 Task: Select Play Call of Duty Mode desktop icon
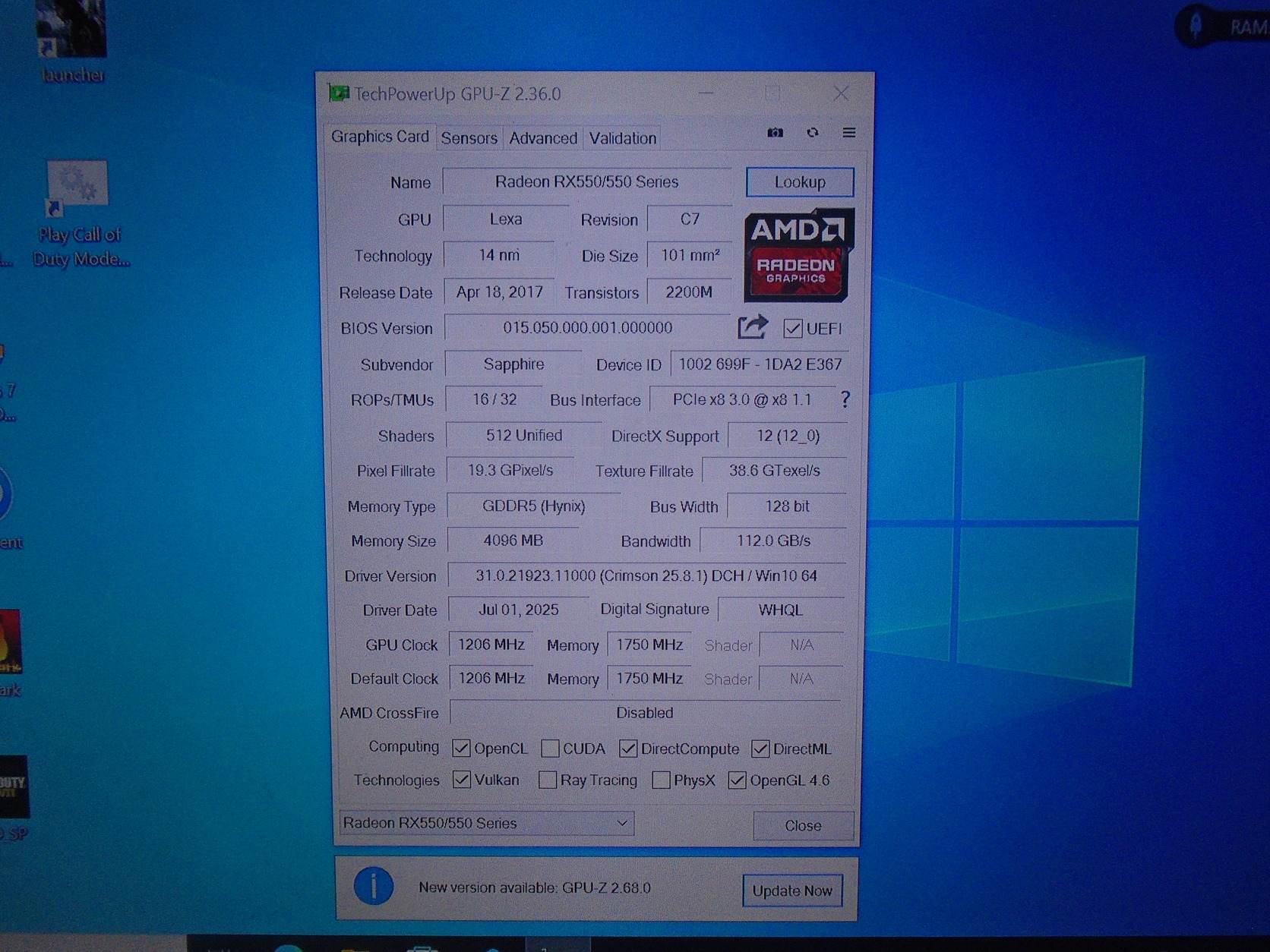[x=79, y=214]
